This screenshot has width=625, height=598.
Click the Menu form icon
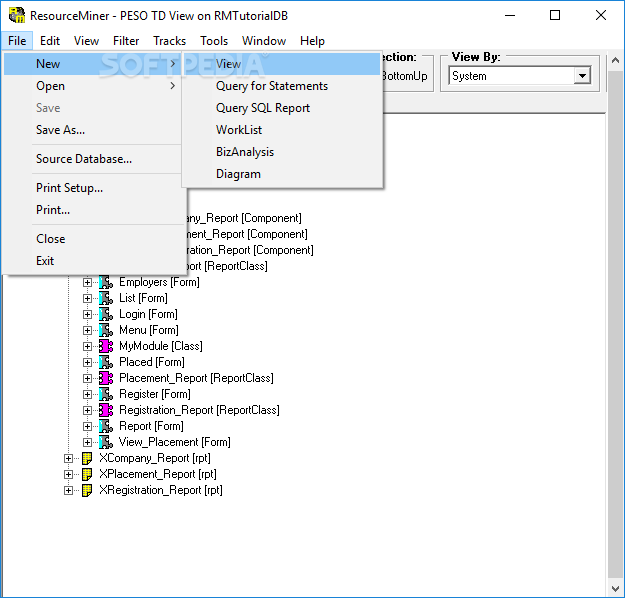tap(106, 330)
